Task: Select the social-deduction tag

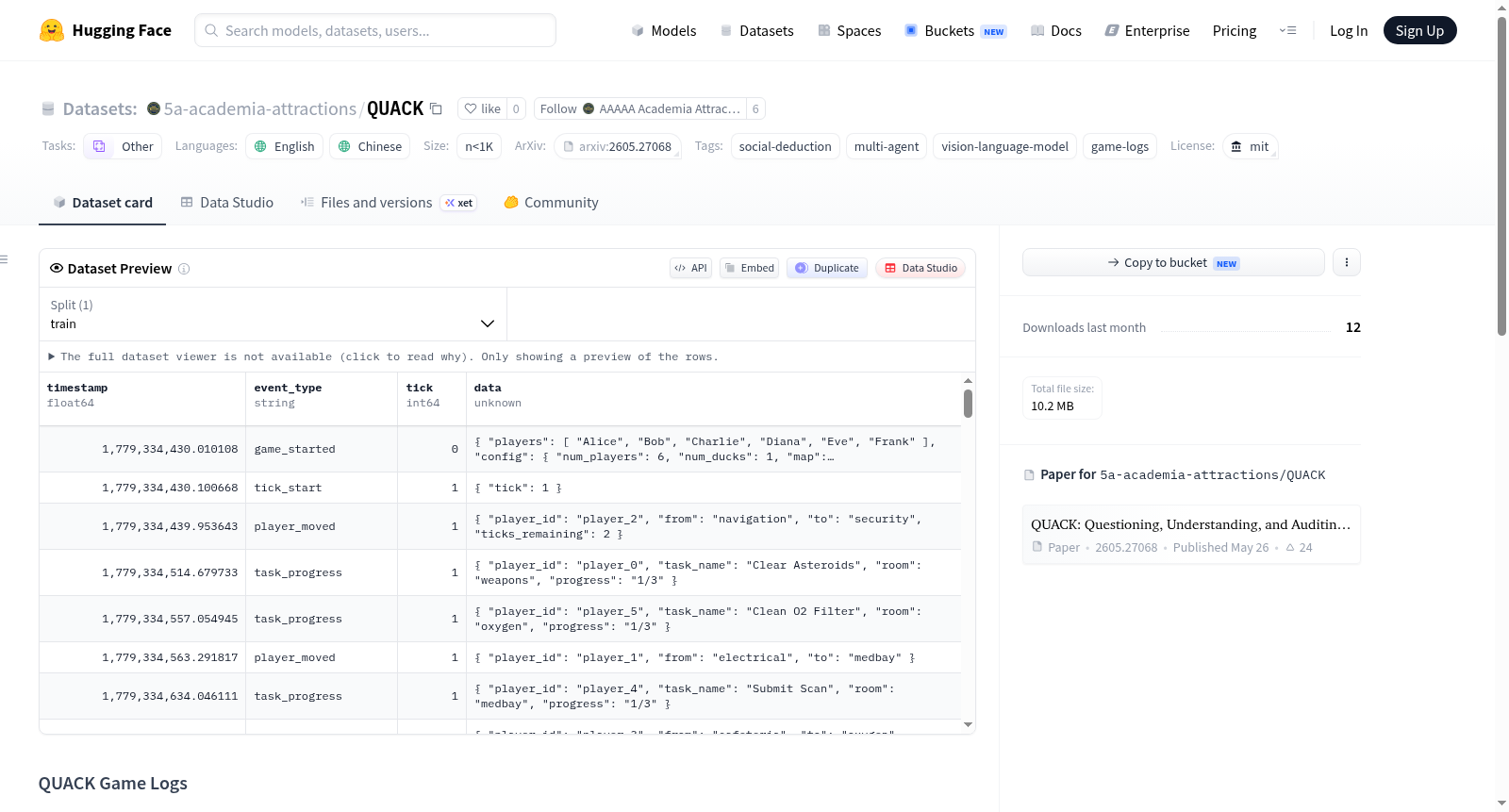Action: (786, 146)
